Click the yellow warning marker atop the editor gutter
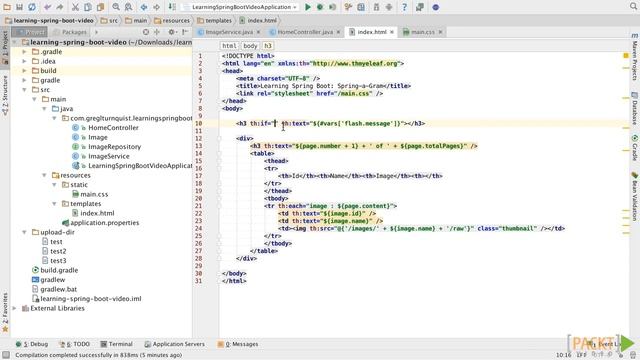Viewport: 640px width, 360px height. pos(626,56)
